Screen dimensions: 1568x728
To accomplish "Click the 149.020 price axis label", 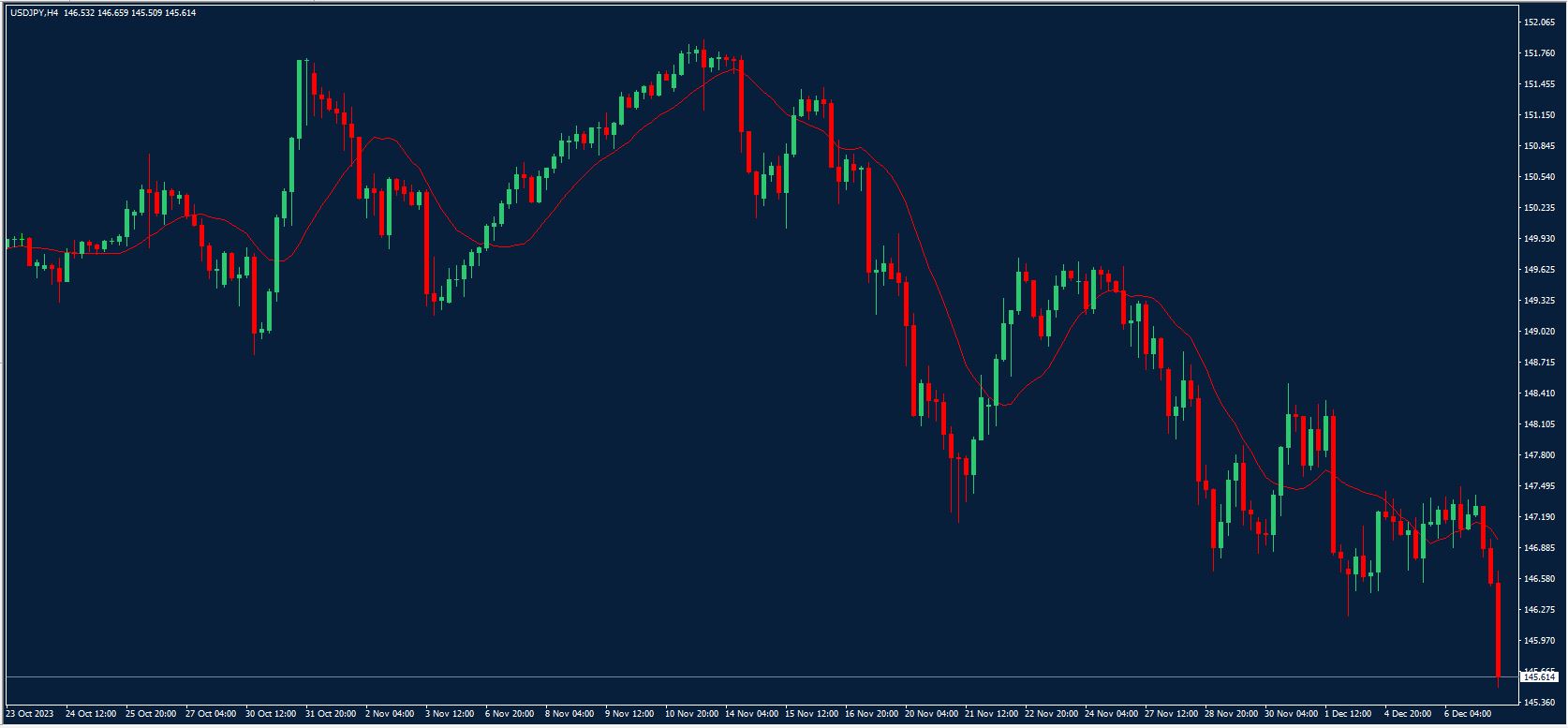I will 1540,332.
